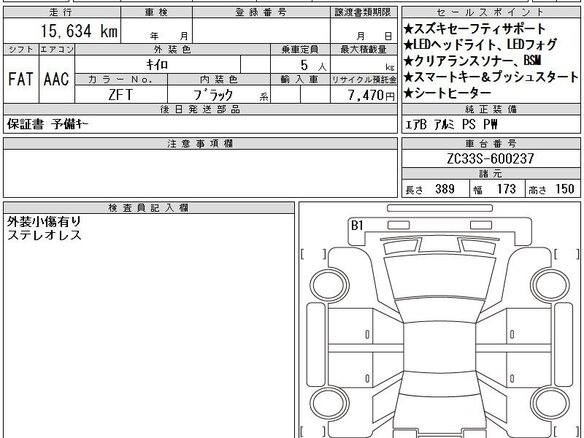
Task: Select the width value "173"
Action: (x=507, y=189)
